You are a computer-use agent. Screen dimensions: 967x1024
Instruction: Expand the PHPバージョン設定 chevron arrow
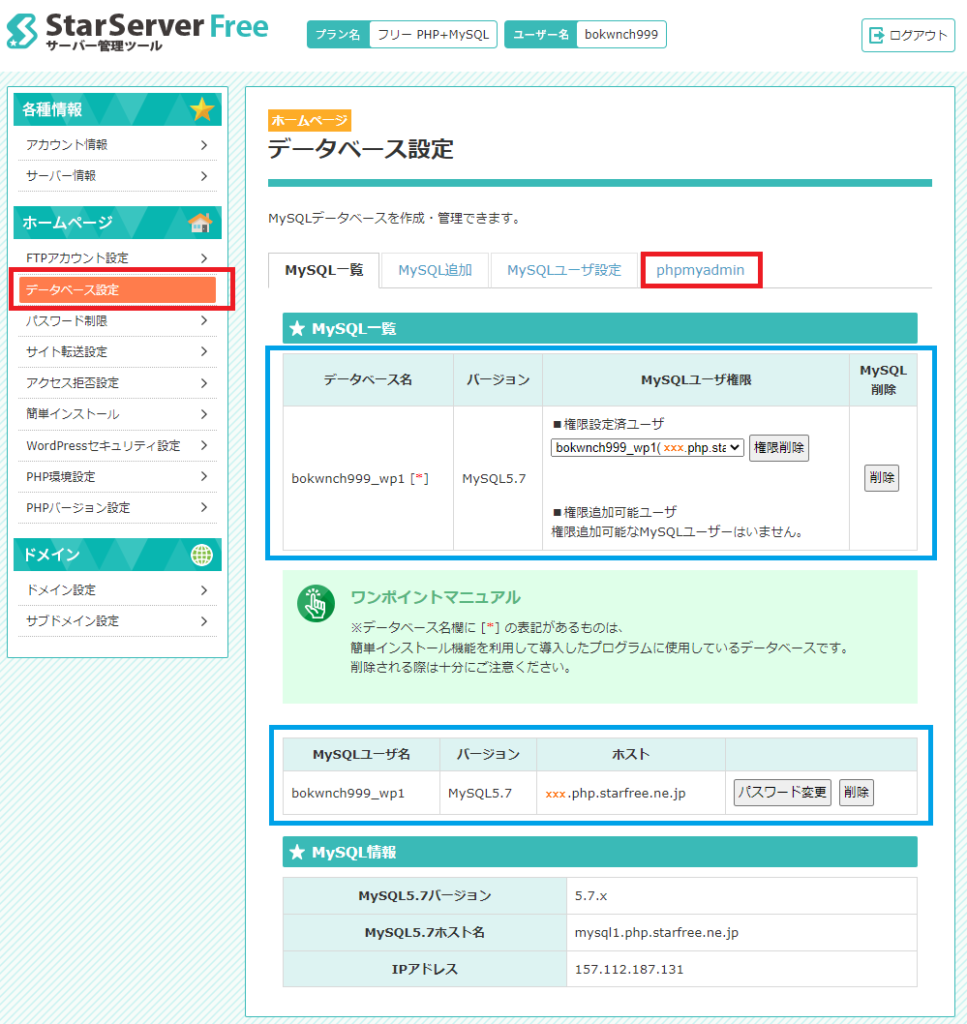point(204,507)
